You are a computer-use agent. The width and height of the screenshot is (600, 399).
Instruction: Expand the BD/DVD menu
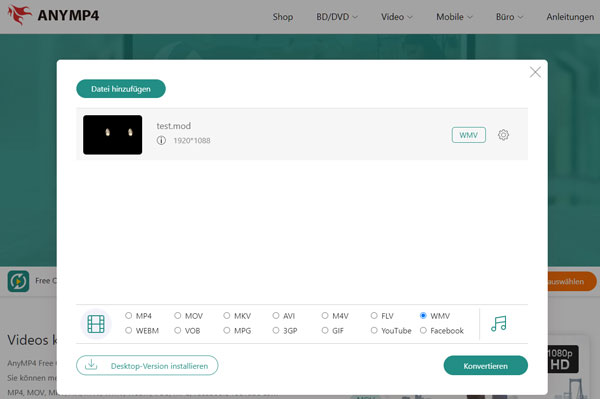(x=337, y=17)
